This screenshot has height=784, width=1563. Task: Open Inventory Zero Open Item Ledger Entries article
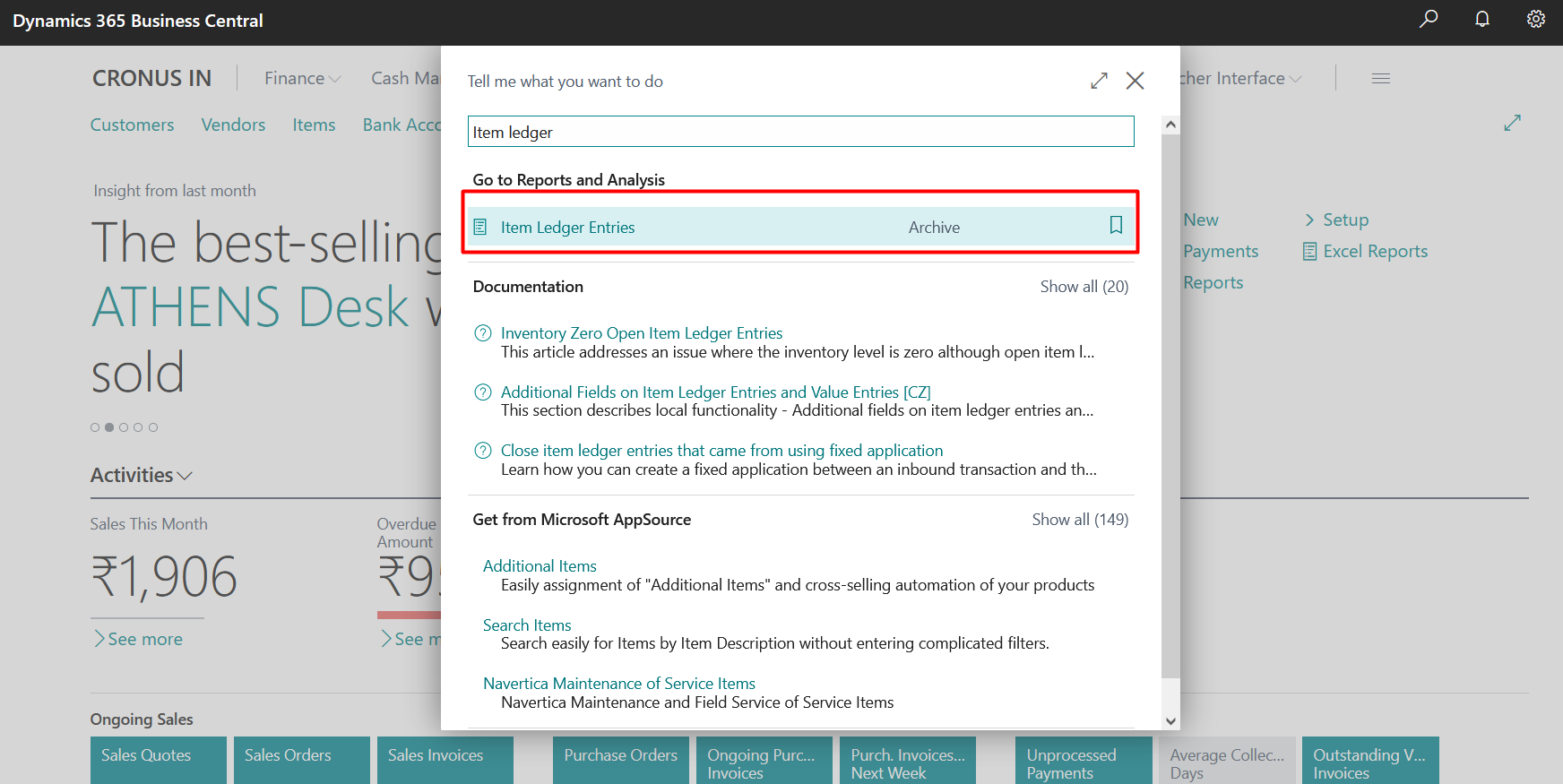point(642,333)
